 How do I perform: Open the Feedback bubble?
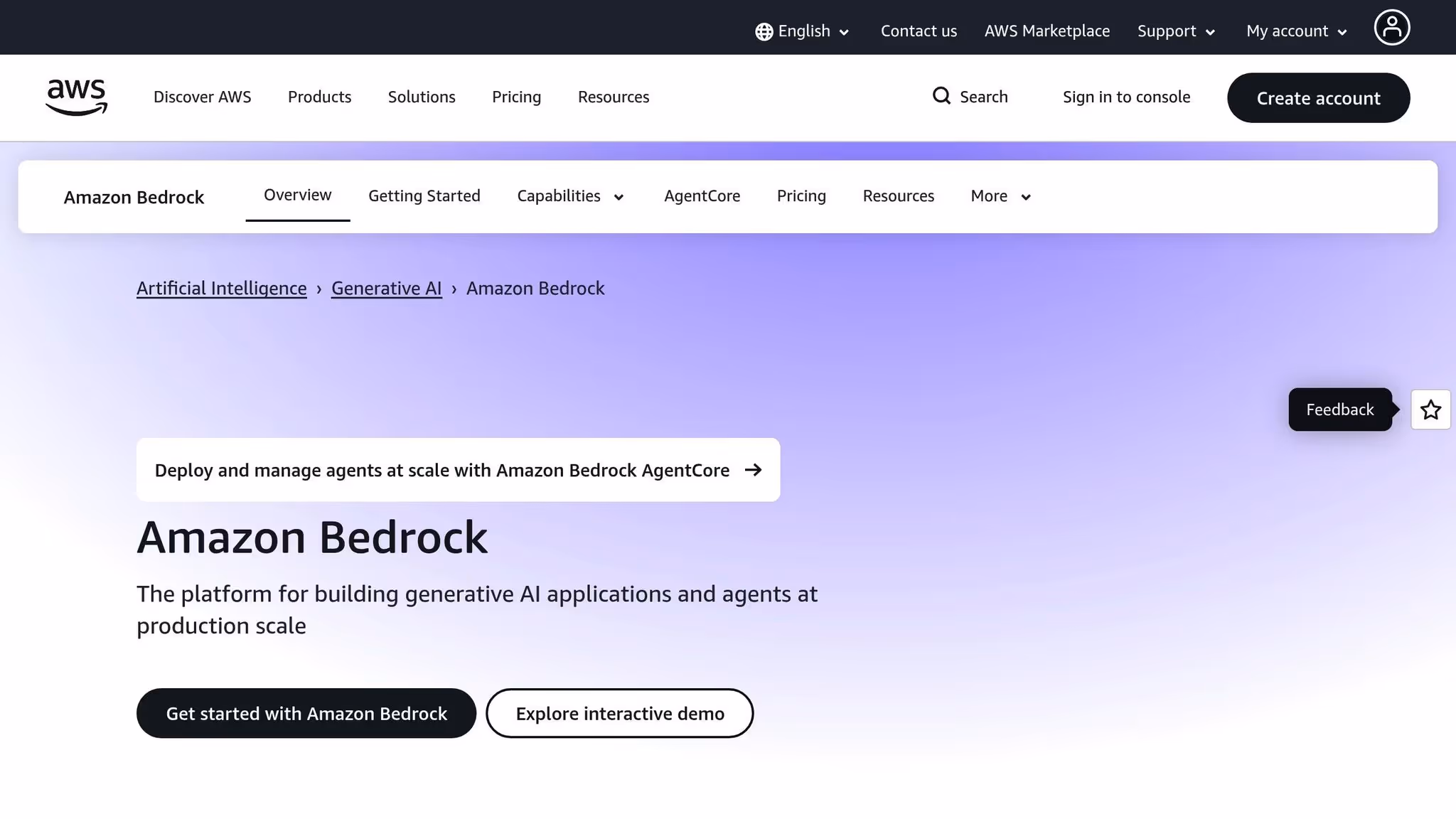[x=1339, y=409]
